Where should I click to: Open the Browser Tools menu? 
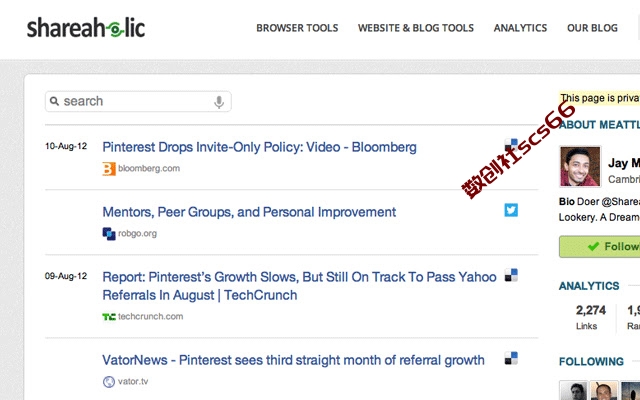(x=297, y=28)
